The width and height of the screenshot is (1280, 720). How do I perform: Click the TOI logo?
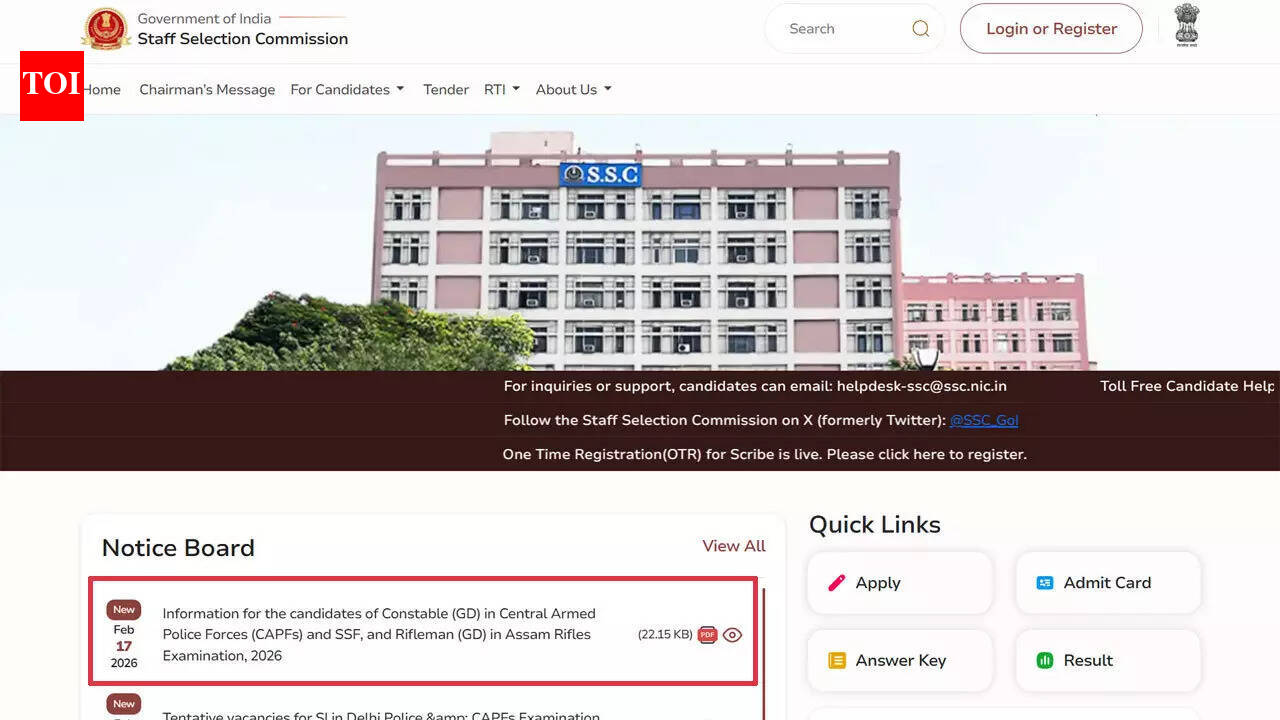(x=51, y=86)
